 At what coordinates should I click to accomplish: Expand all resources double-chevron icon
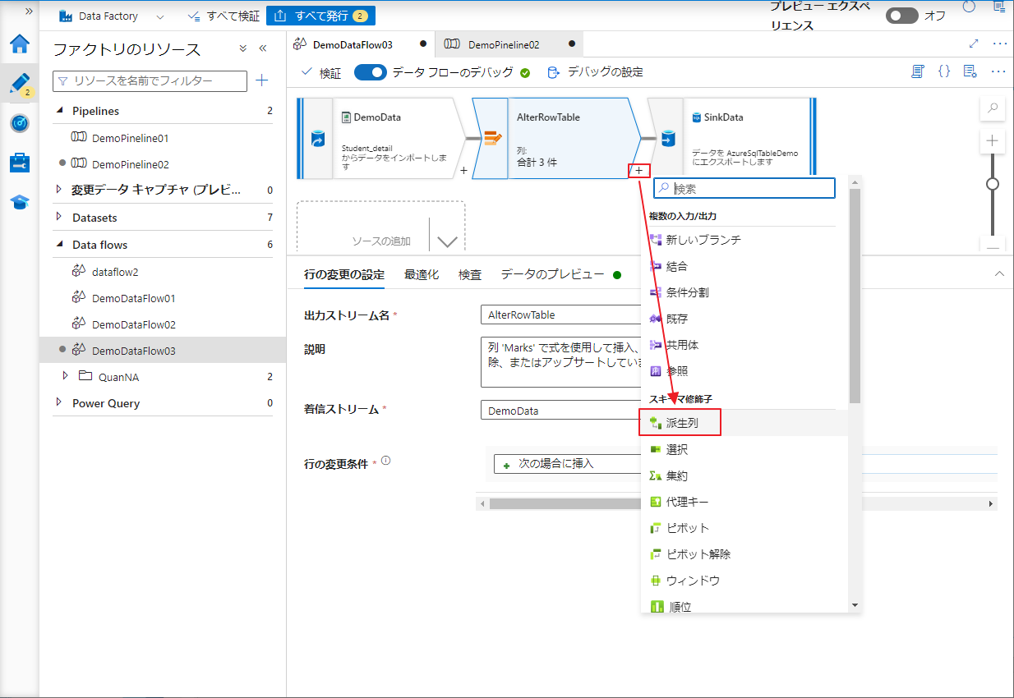(x=243, y=48)
